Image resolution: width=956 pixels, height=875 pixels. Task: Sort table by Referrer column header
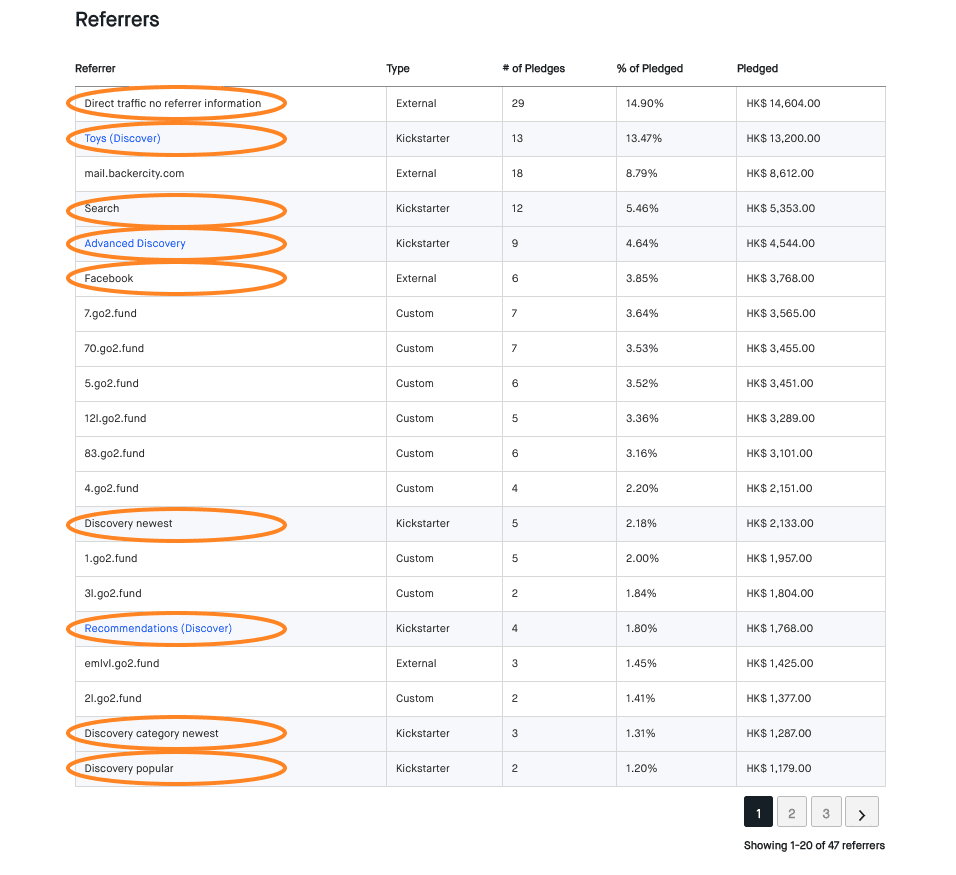(93, 68)
